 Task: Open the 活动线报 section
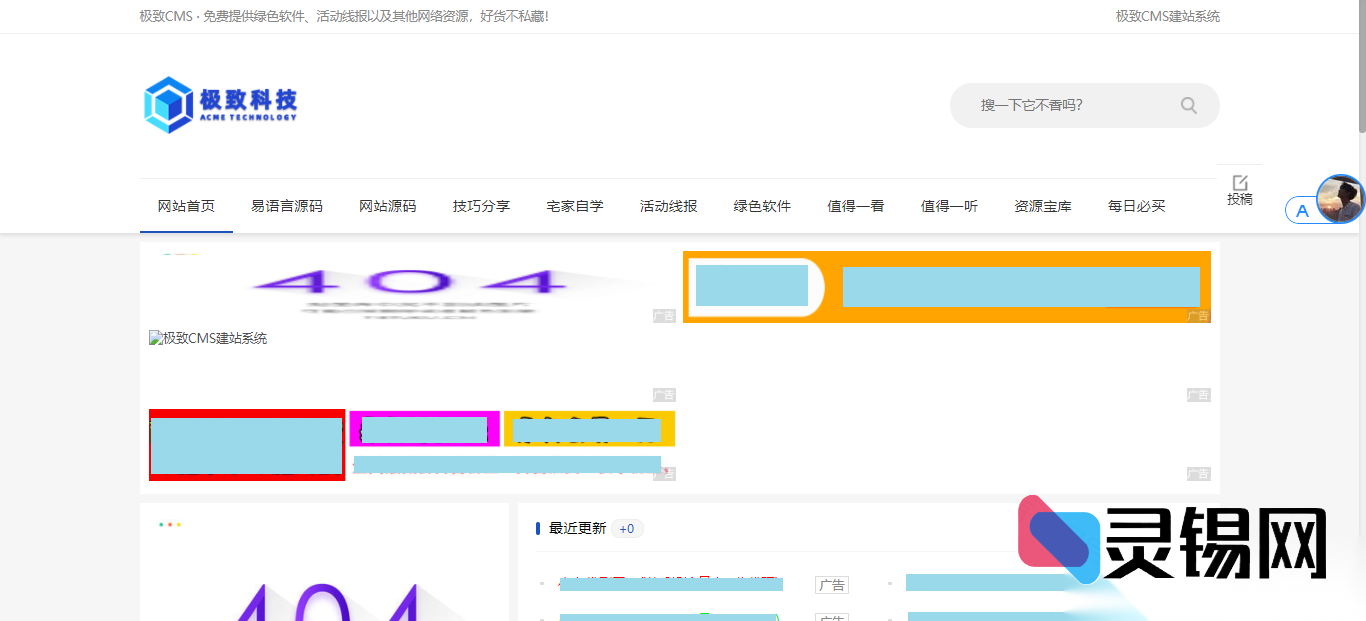pos(668,205)
